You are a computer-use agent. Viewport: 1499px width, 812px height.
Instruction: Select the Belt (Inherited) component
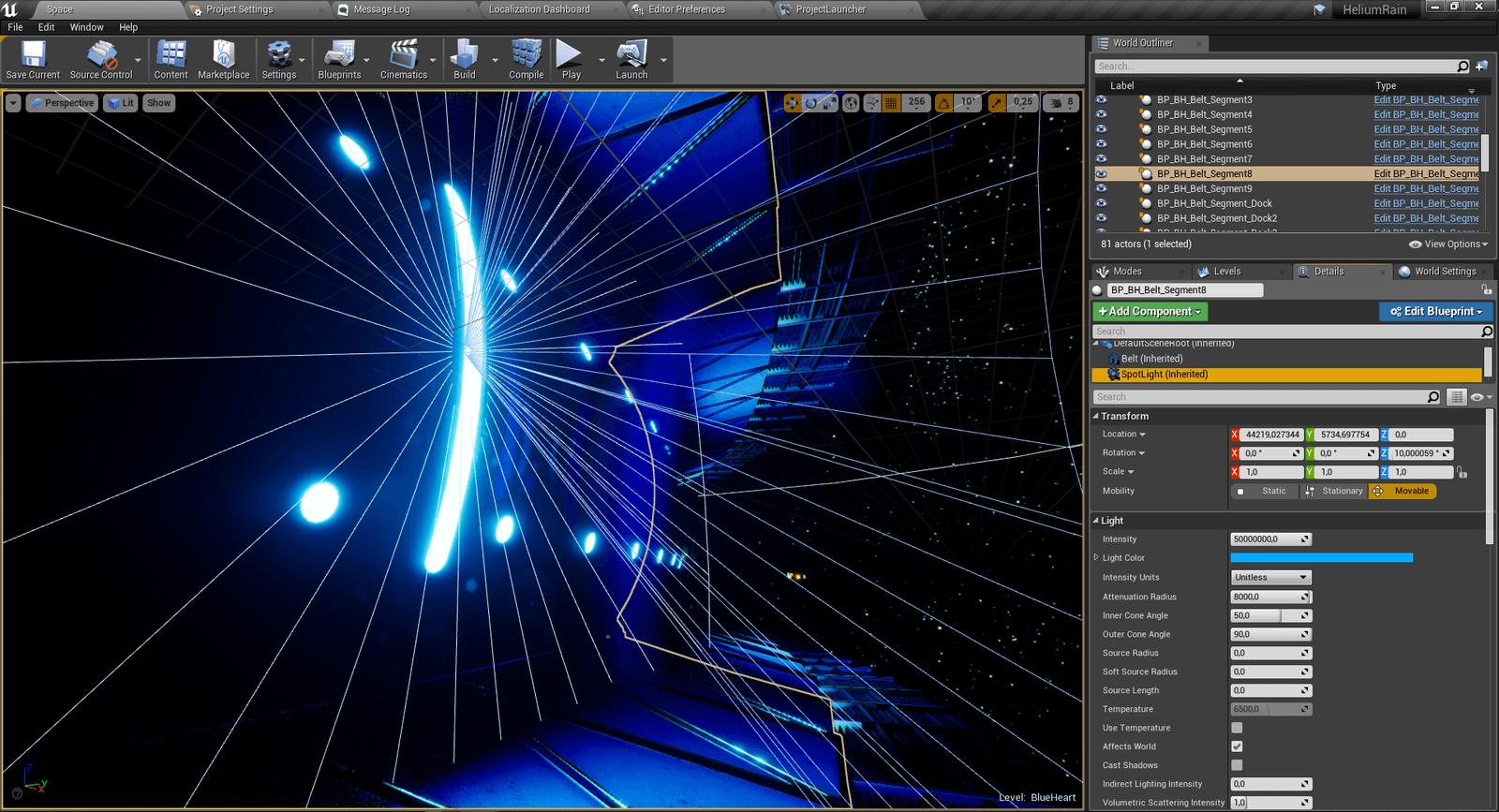(x=1151, y=359)
